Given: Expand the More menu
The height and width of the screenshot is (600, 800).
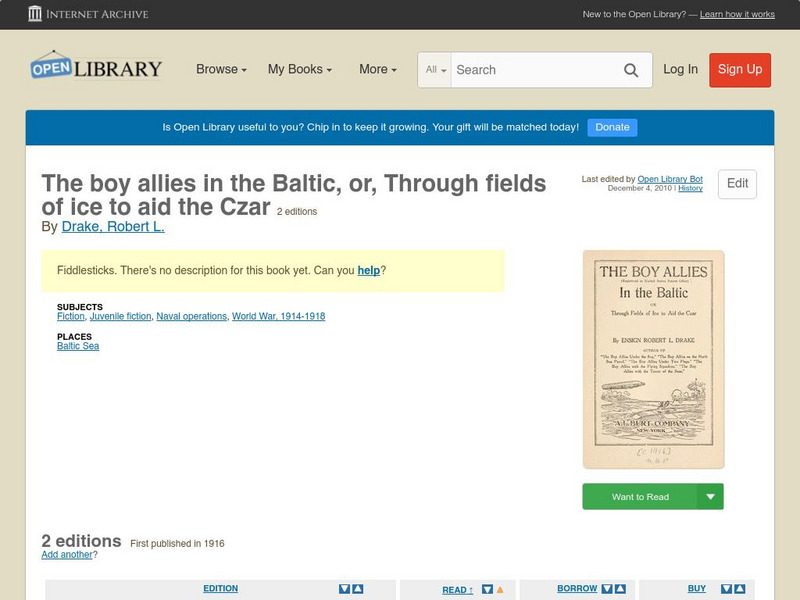Looking at the screenshot, I should tap(376, 69).
